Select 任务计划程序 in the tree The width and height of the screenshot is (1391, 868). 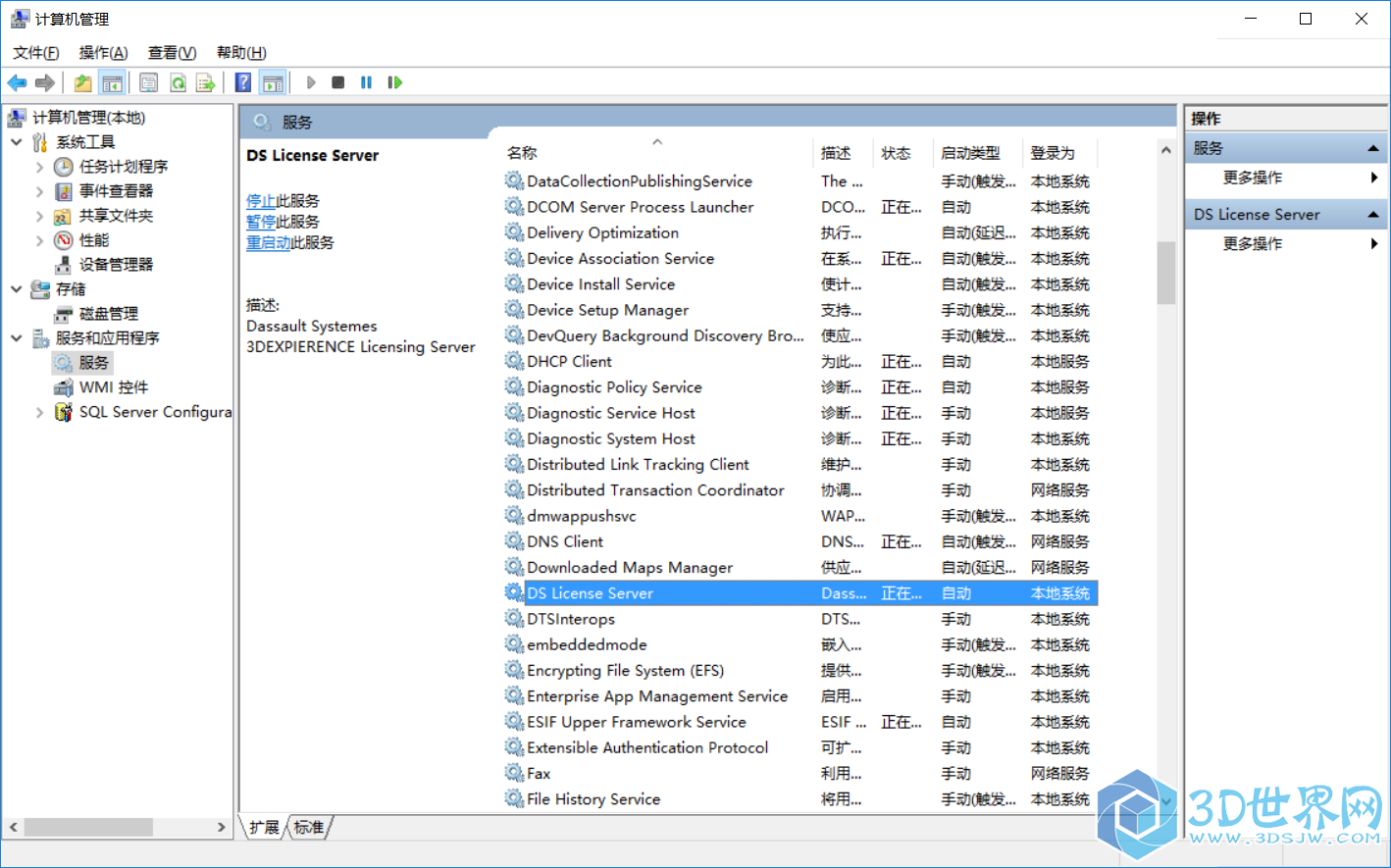pyautogui.click(x=124, y=167)
